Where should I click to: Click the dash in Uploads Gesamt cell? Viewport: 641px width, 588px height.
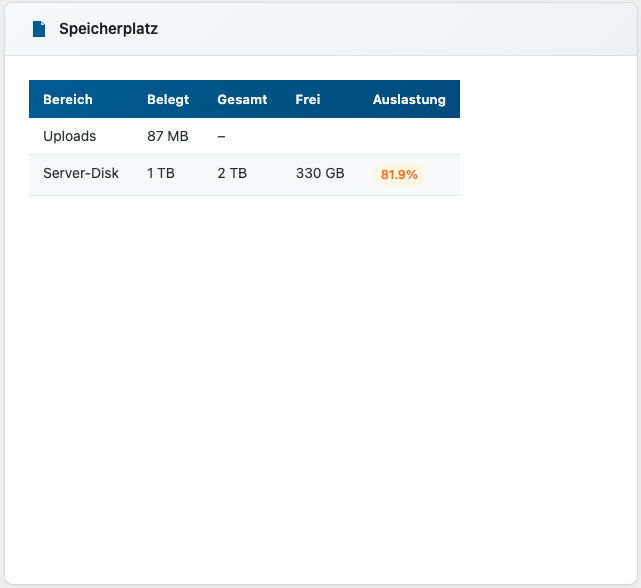click(221, 136)
